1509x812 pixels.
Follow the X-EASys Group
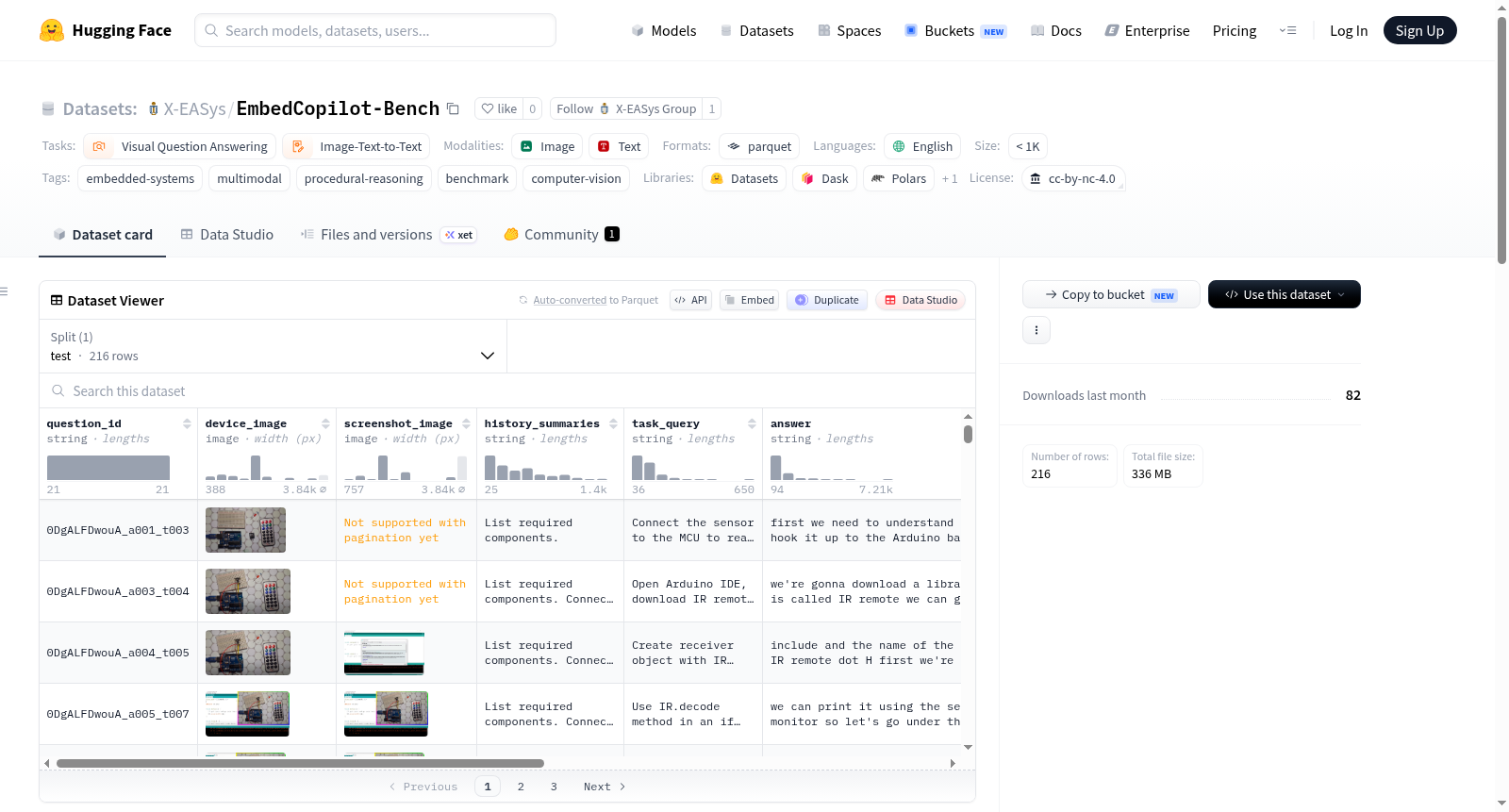coord(626,108)
